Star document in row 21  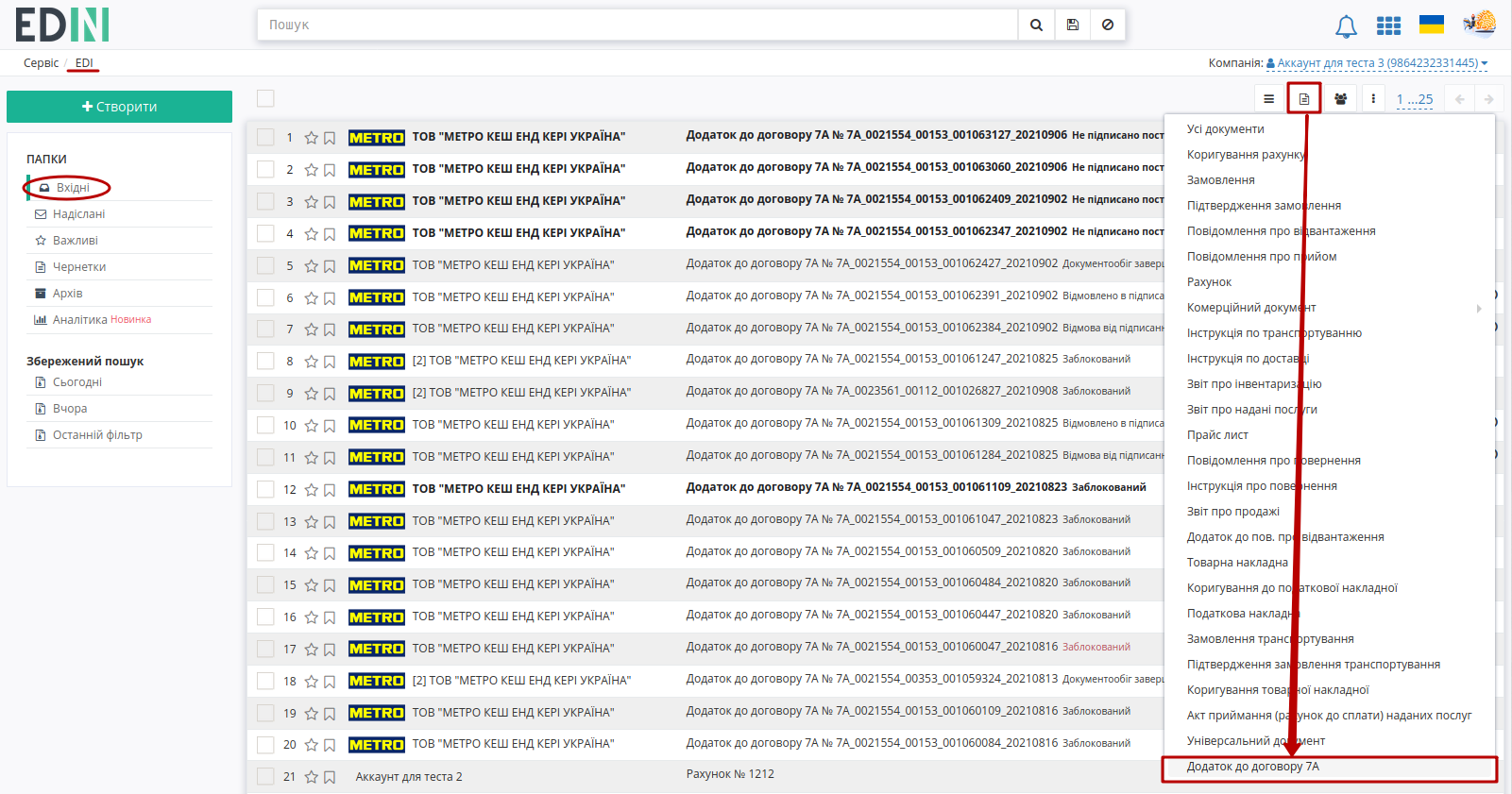pyautogui.click(x=311, y=777)
